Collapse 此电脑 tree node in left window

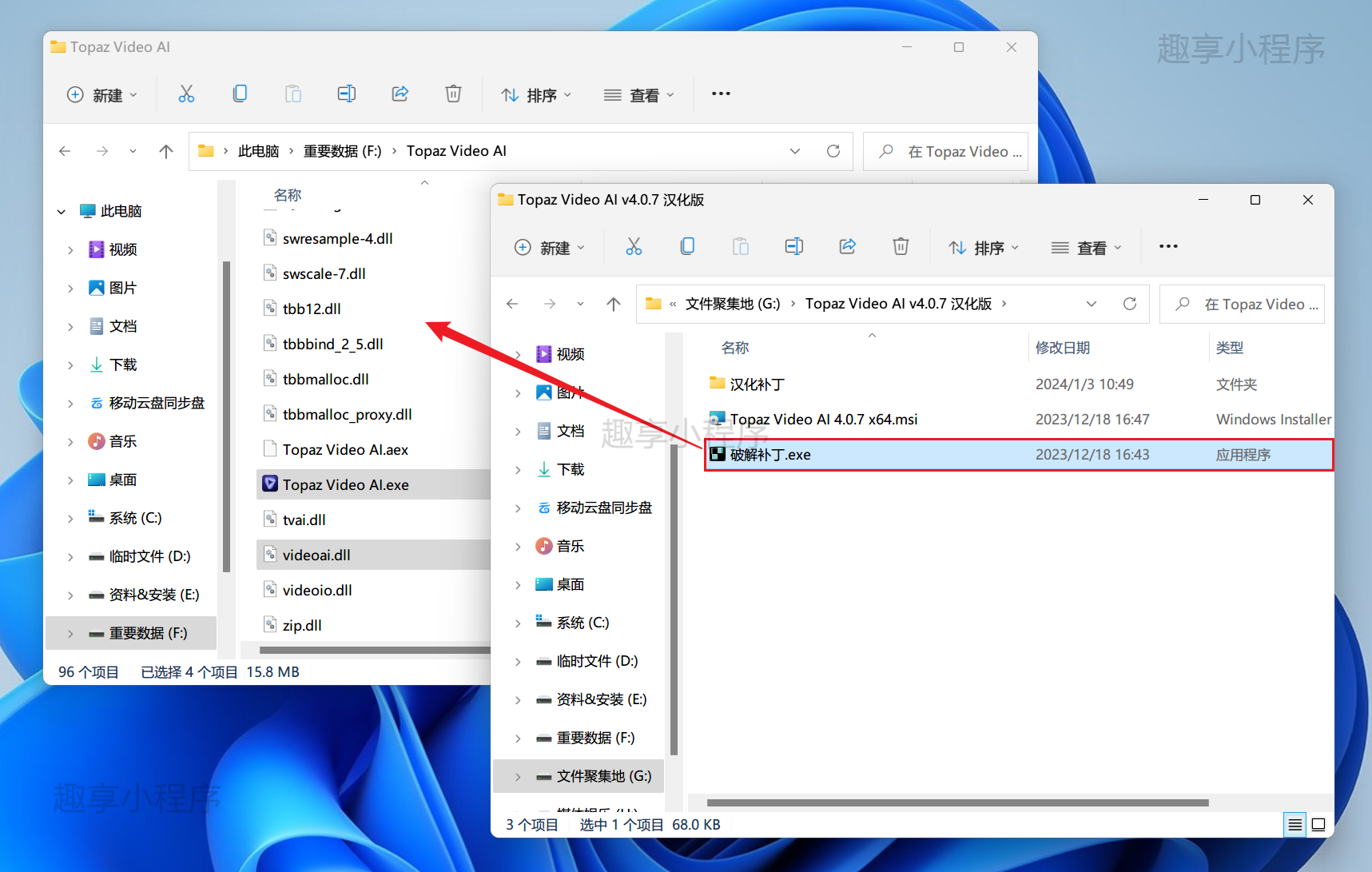(62, 212)
